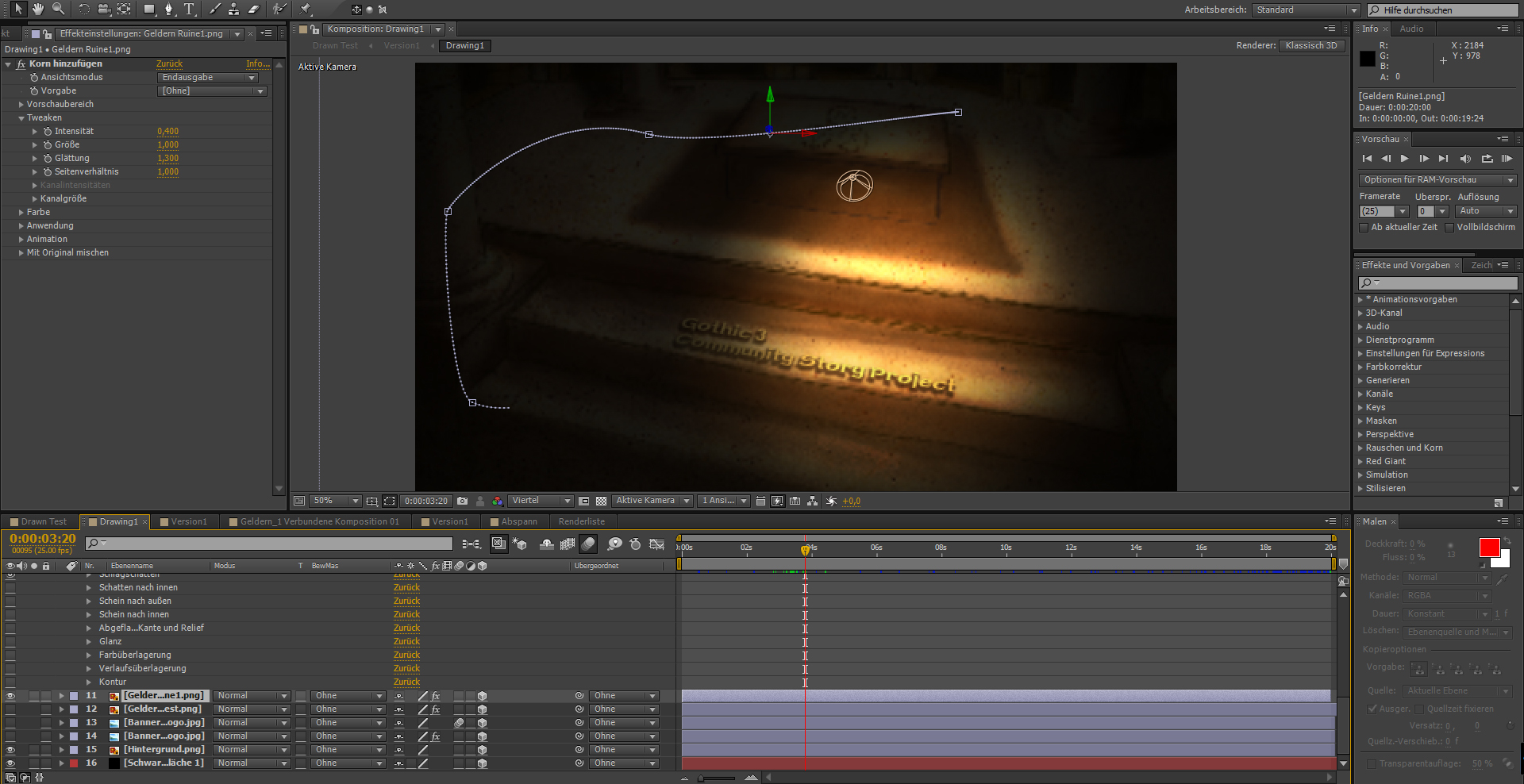Select the Brush tool
The image size is (1524, 784).
click(x=214, y=9)
